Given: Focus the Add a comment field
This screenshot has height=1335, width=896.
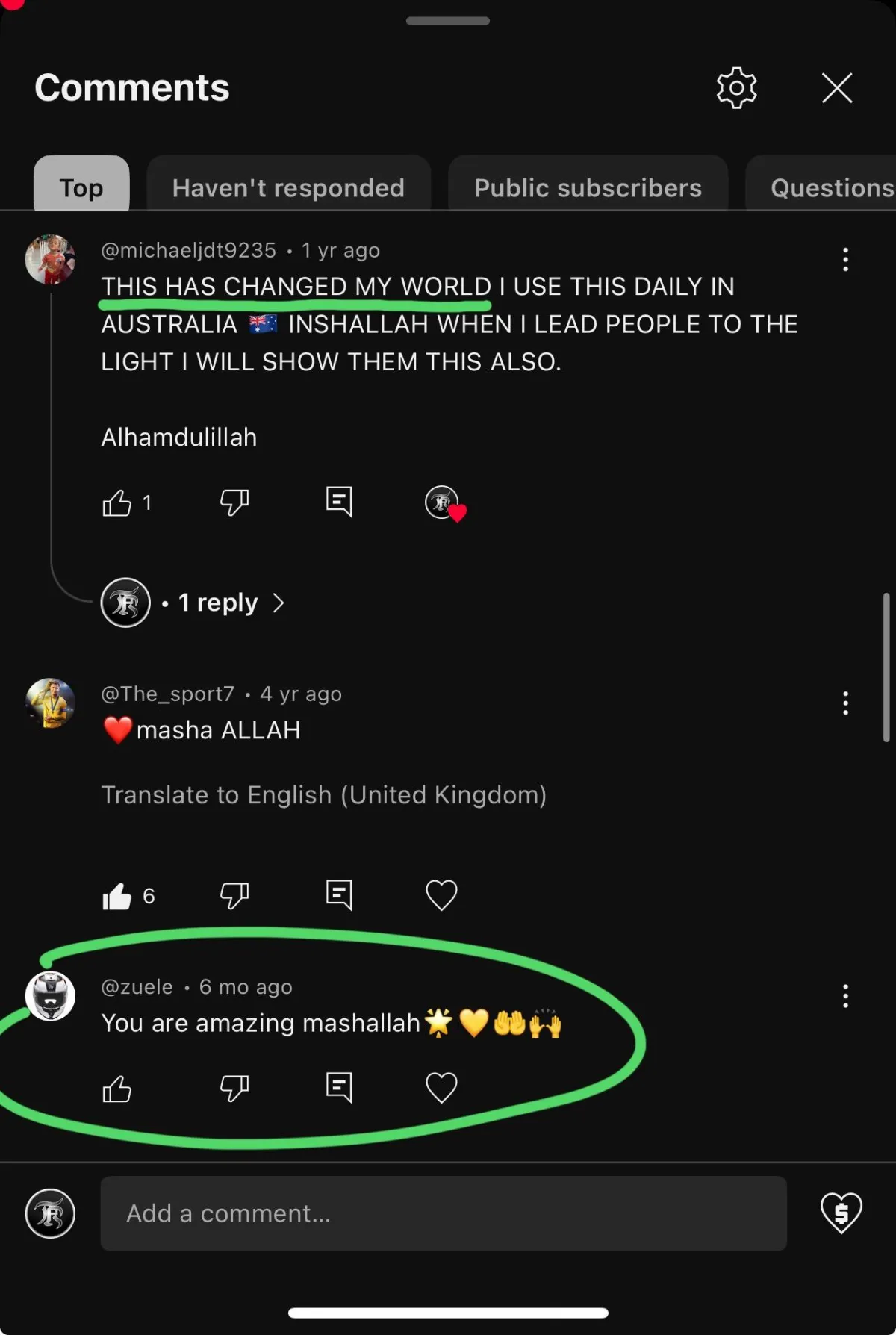Looking at the screenshot, I should (444, 1213).
